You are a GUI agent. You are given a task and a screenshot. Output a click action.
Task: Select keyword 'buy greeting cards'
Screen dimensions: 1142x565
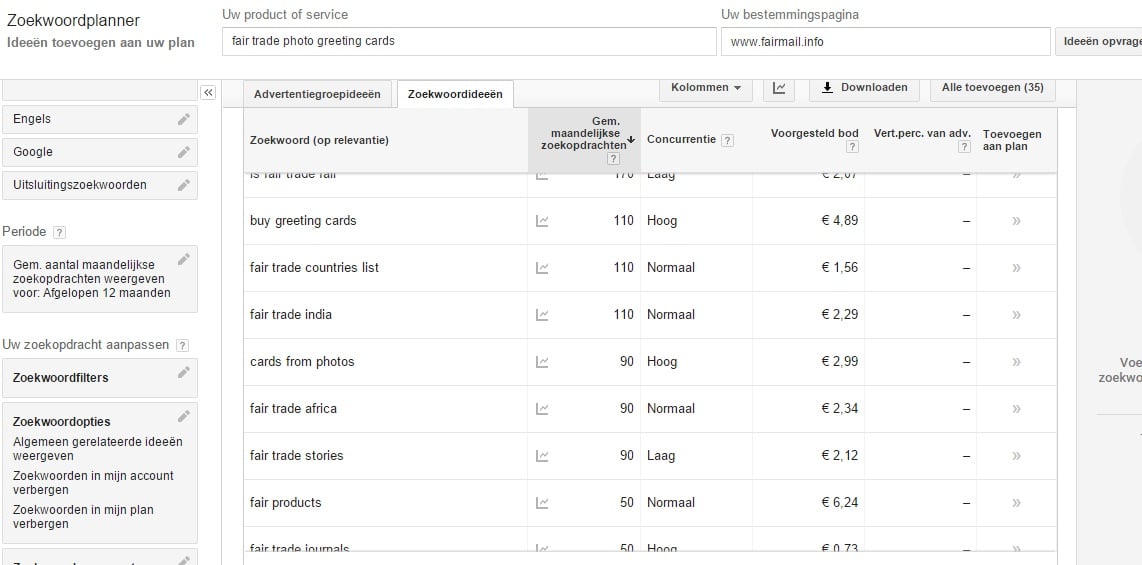coord(303,221)
